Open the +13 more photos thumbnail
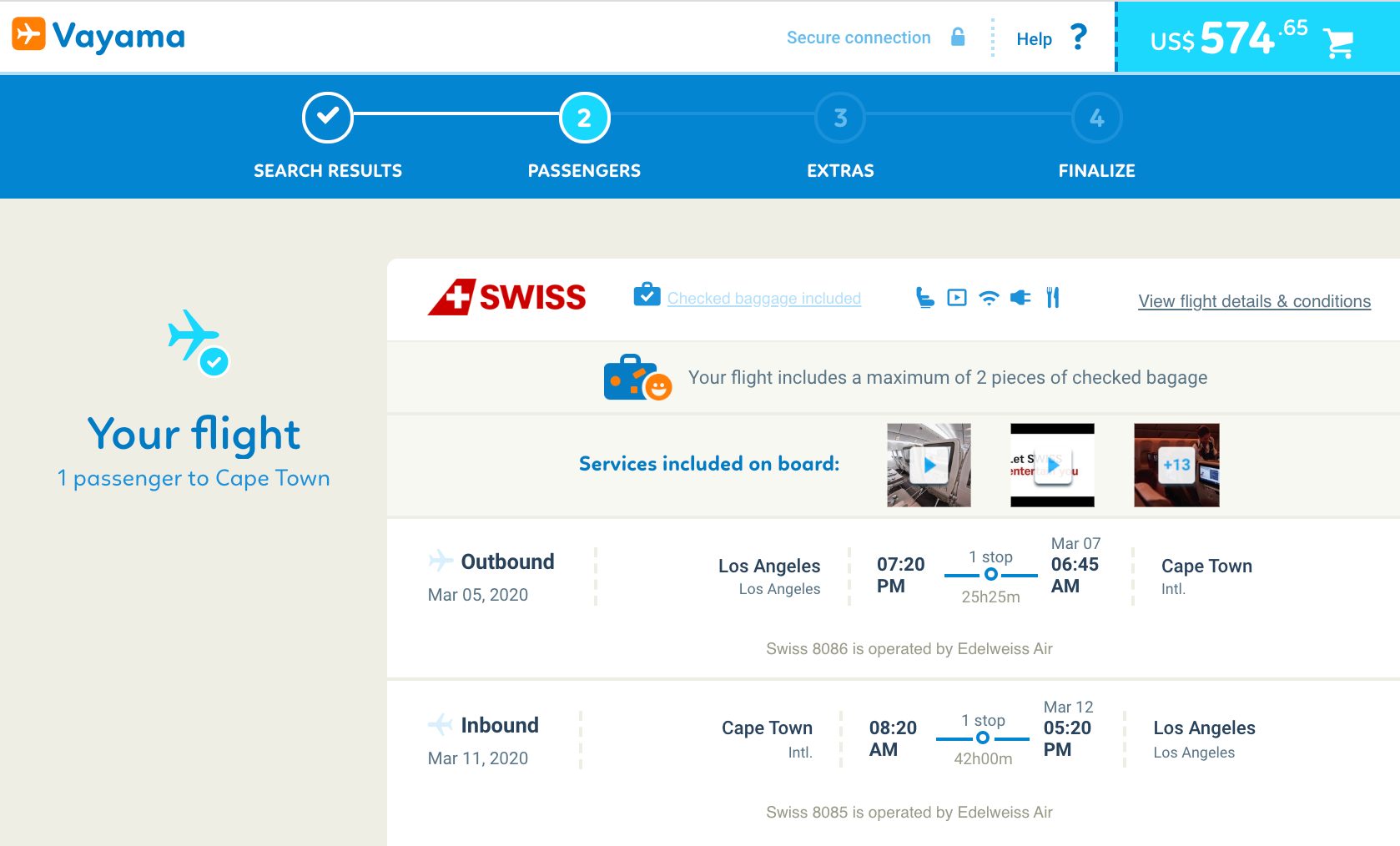This screenshot has width=1400, height=846. [1176, 465]
